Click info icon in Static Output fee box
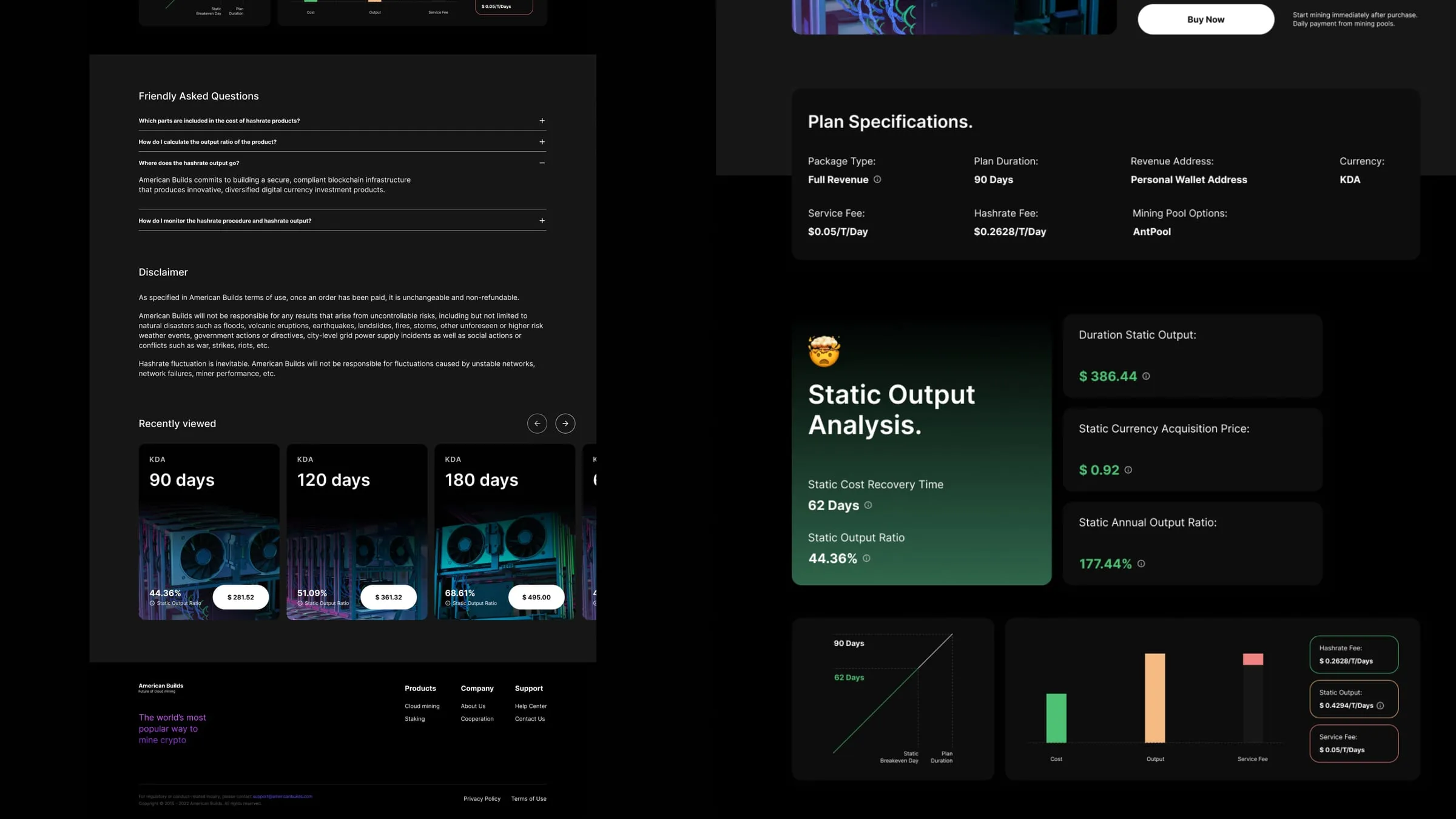The width and height of the screenshot is (1456, 819). pyautogui.click(x=1380, y=706)
